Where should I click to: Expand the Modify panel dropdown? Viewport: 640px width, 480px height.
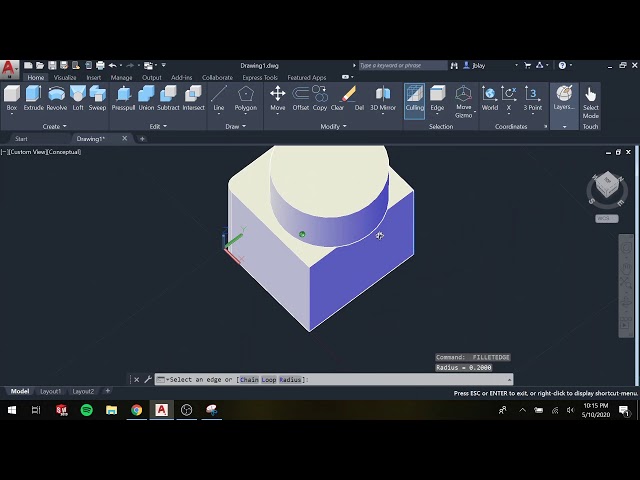point(333,127)
